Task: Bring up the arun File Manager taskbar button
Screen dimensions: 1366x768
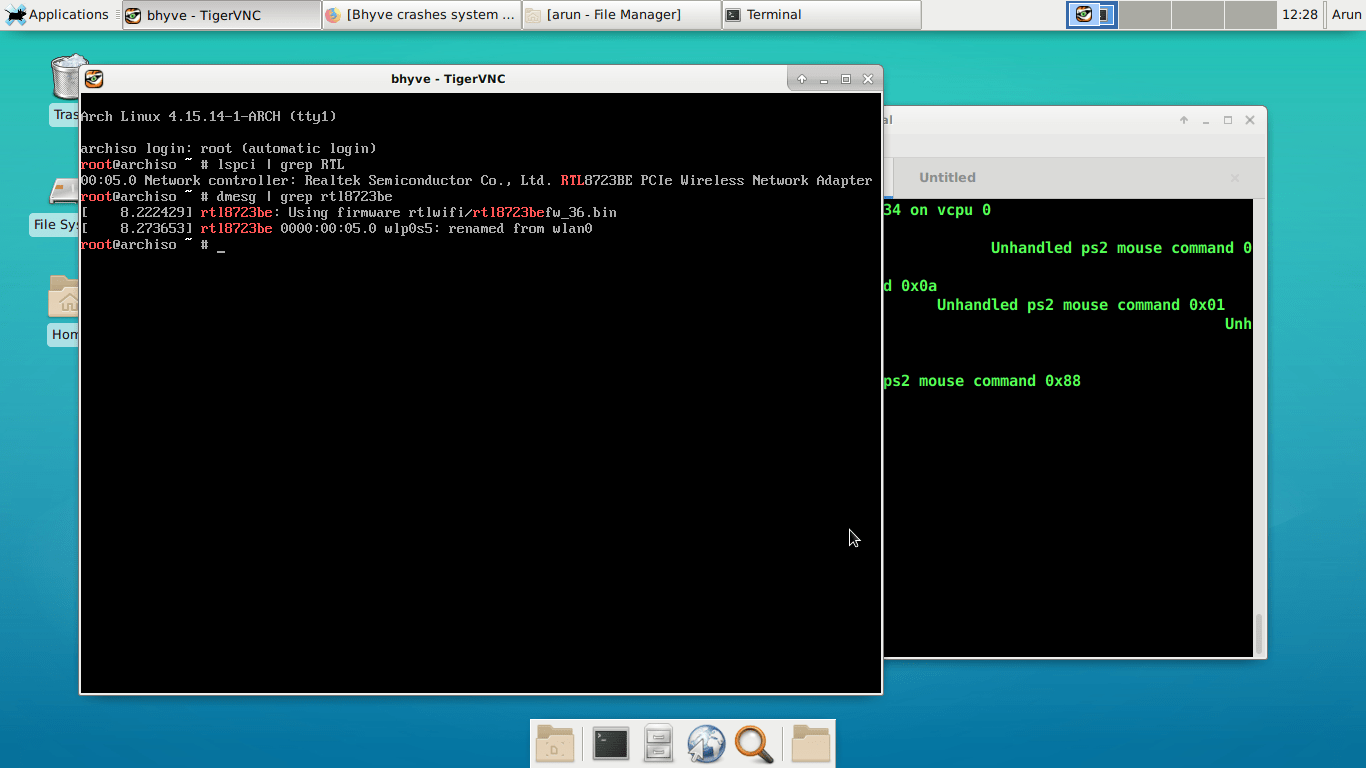Action: click(x=620, y=14)
